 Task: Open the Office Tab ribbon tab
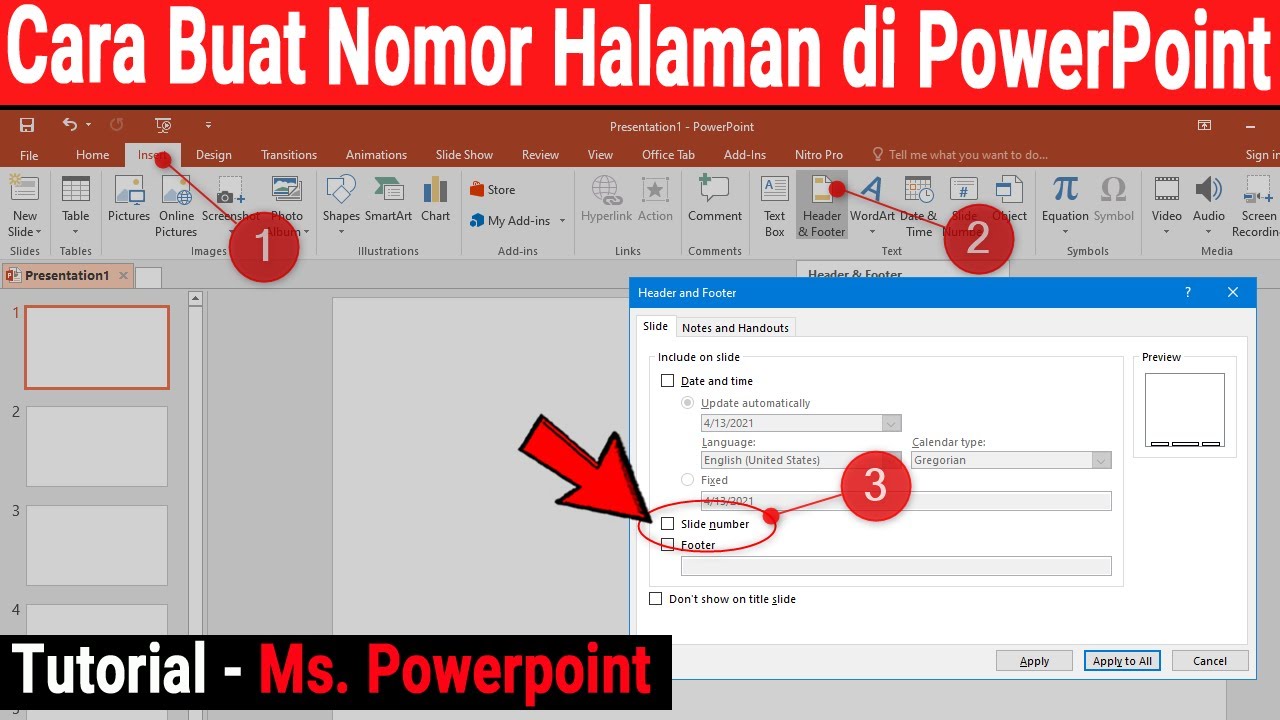click(668, 155)
